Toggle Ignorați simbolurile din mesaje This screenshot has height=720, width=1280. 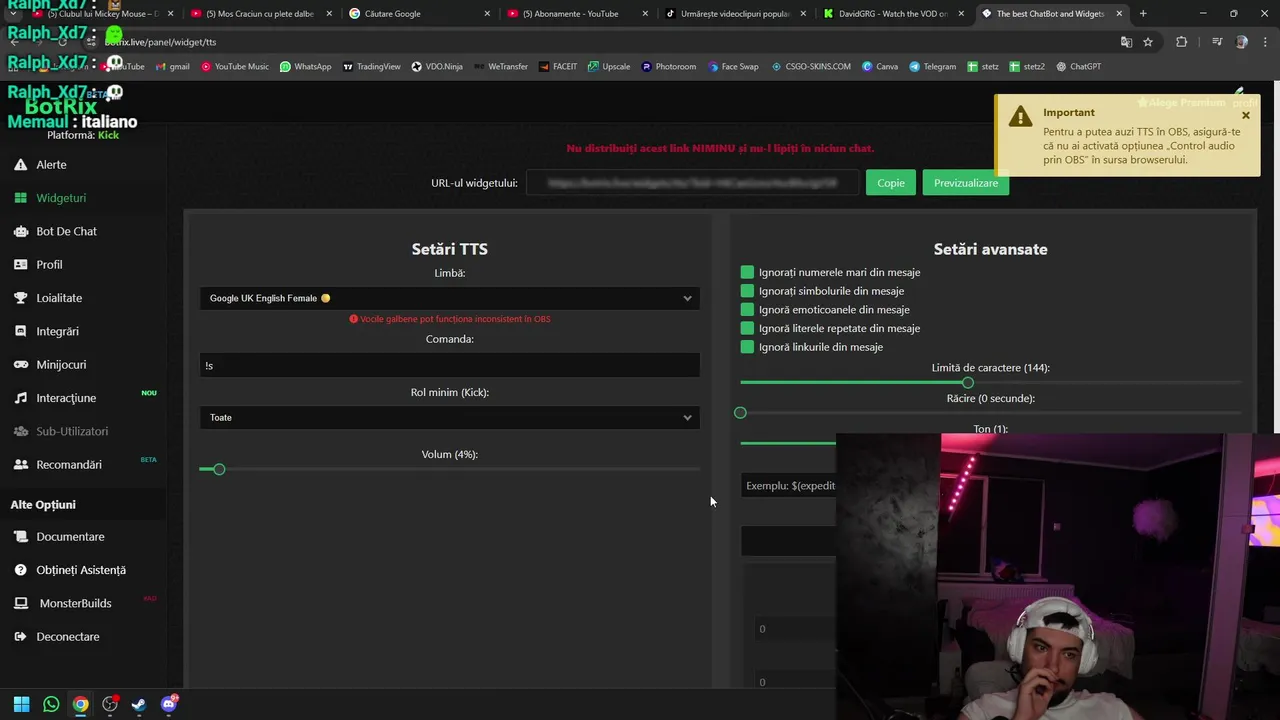pyautogui.click(x=747, y=291)
